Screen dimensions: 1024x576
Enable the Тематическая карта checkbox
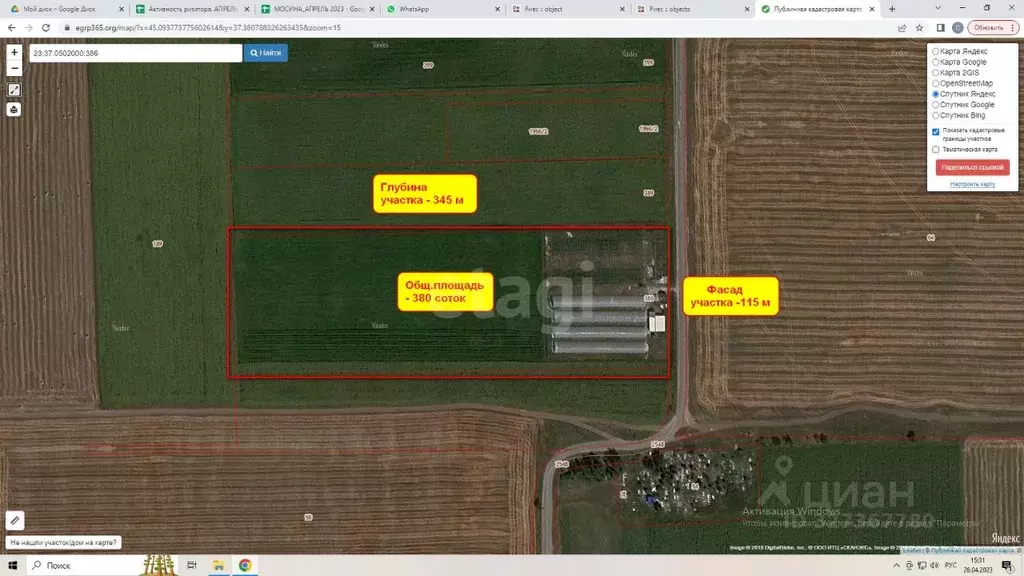click(936, 149)
